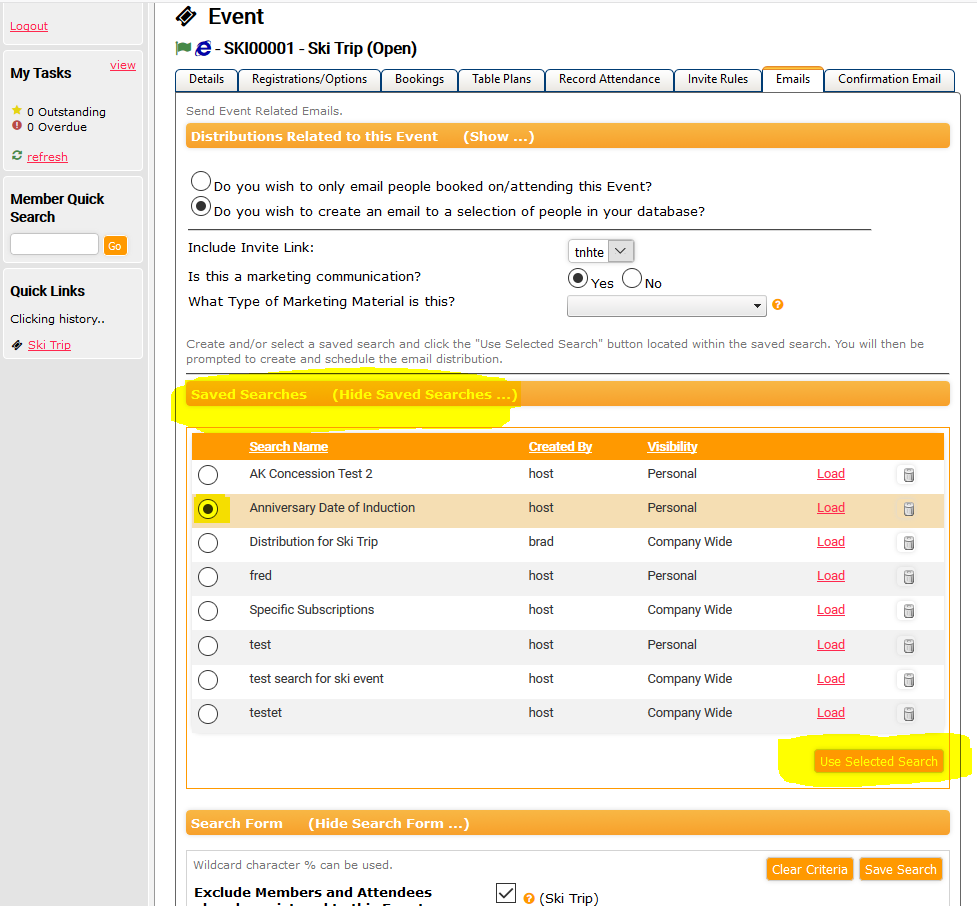The height and width of the screenshot is (906, 977).
Task: Click help icon beside Marketing Material dropdown
Action: (x=777, y=305)
